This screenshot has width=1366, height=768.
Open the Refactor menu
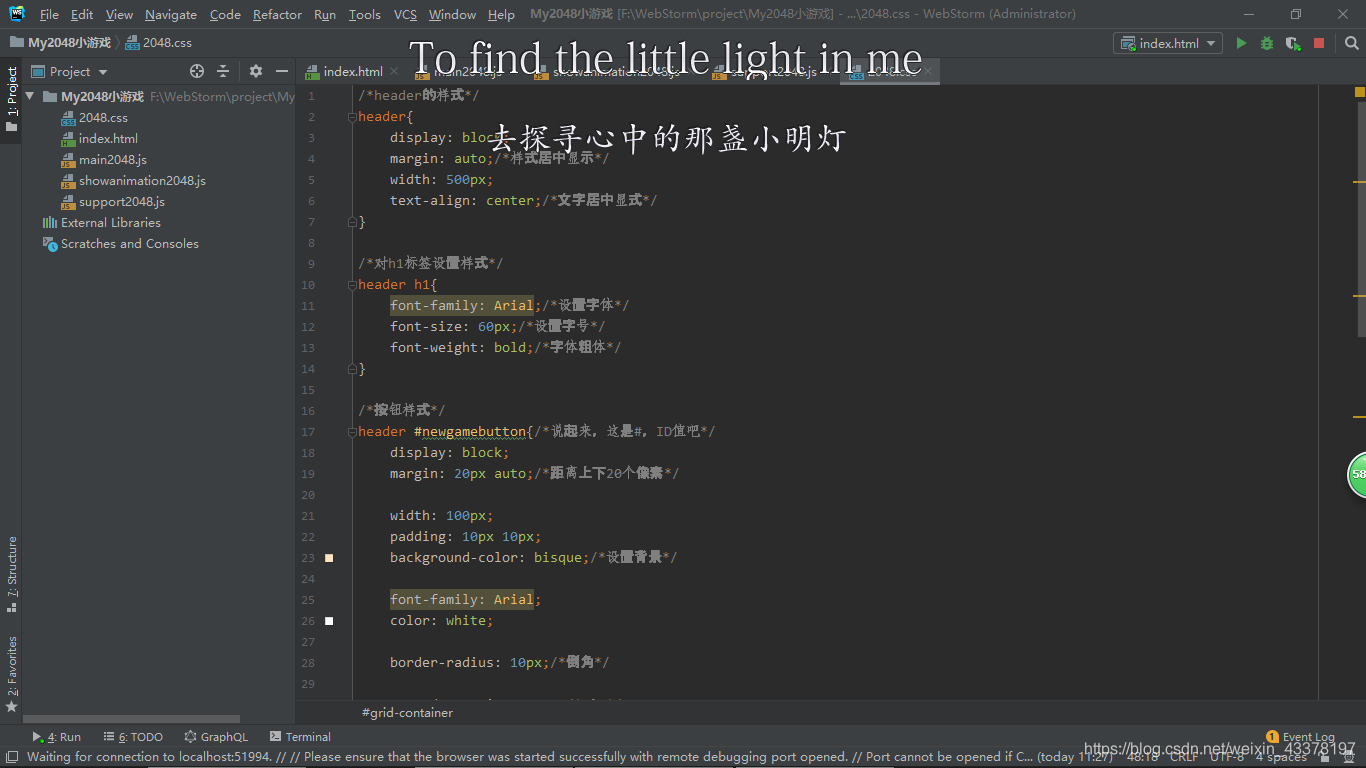pos(277,14)
